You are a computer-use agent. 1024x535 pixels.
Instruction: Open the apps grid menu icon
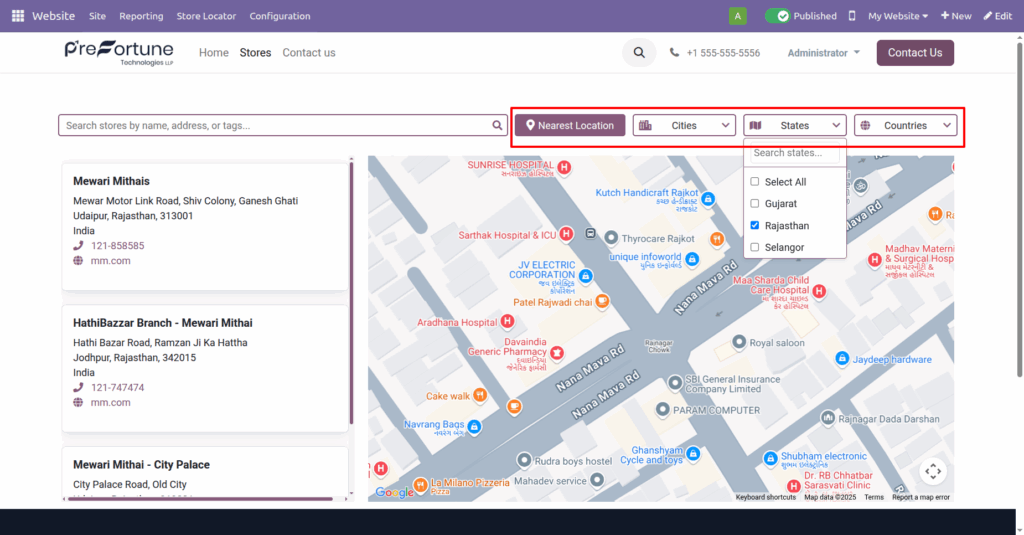18,16
